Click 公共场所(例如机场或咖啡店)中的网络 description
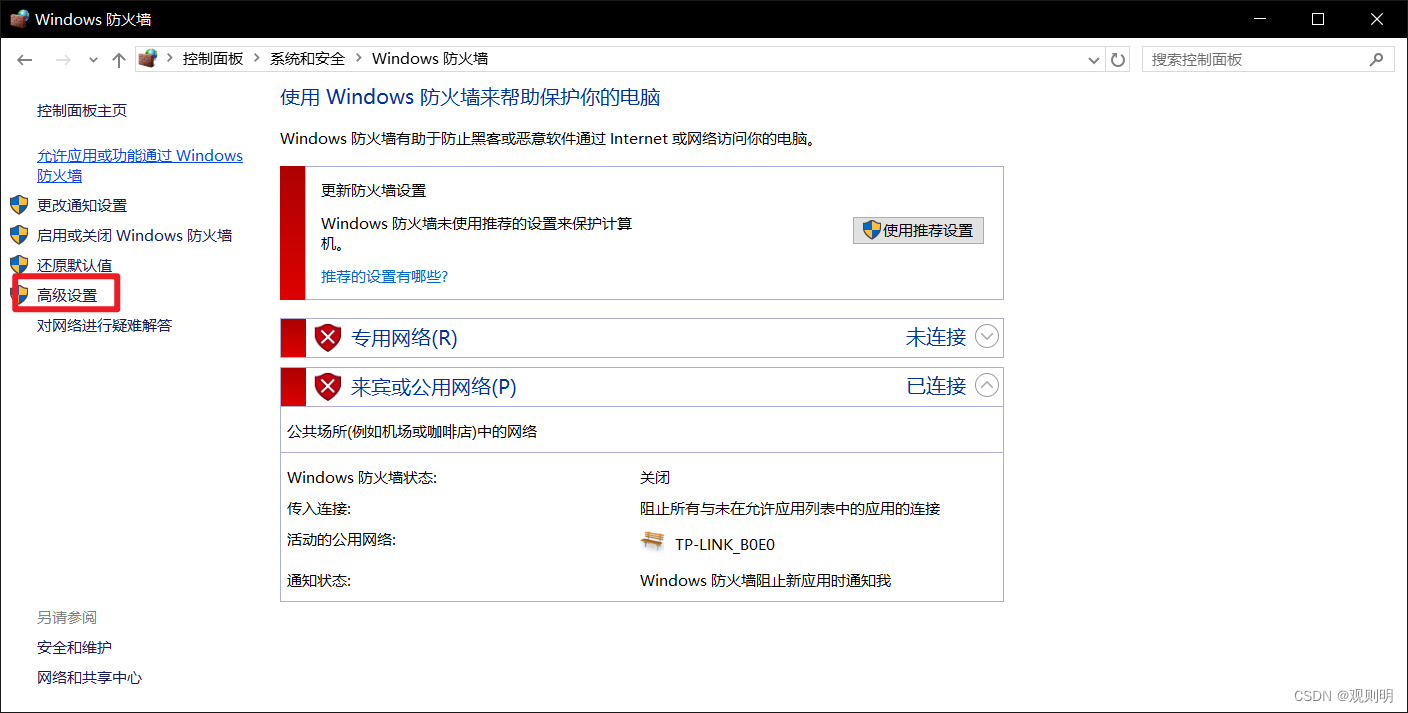The image size is (1408, 713). 412,431
